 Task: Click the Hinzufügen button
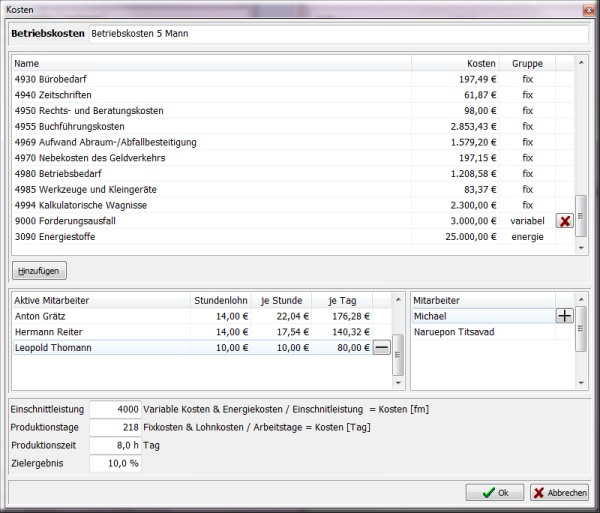click(39, 270)
